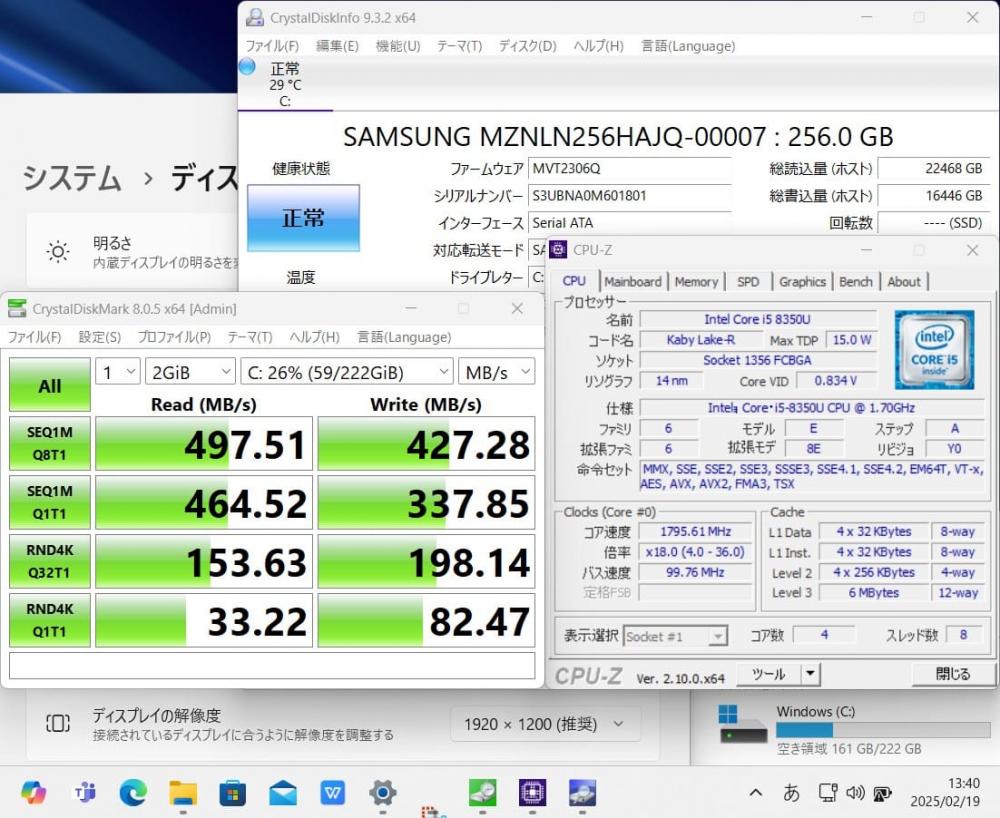Open unit dropdown showing MB/s
Screen dimensions: 1000x818
(496, 372)
